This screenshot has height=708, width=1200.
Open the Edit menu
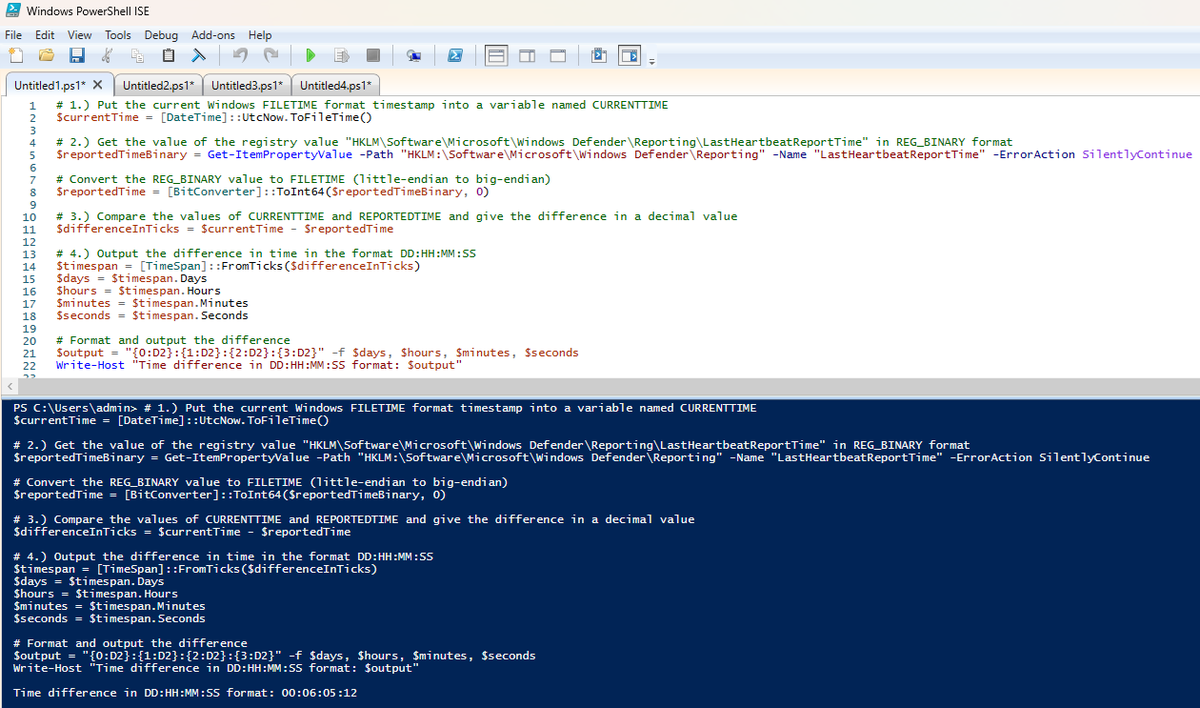point(46,35)
